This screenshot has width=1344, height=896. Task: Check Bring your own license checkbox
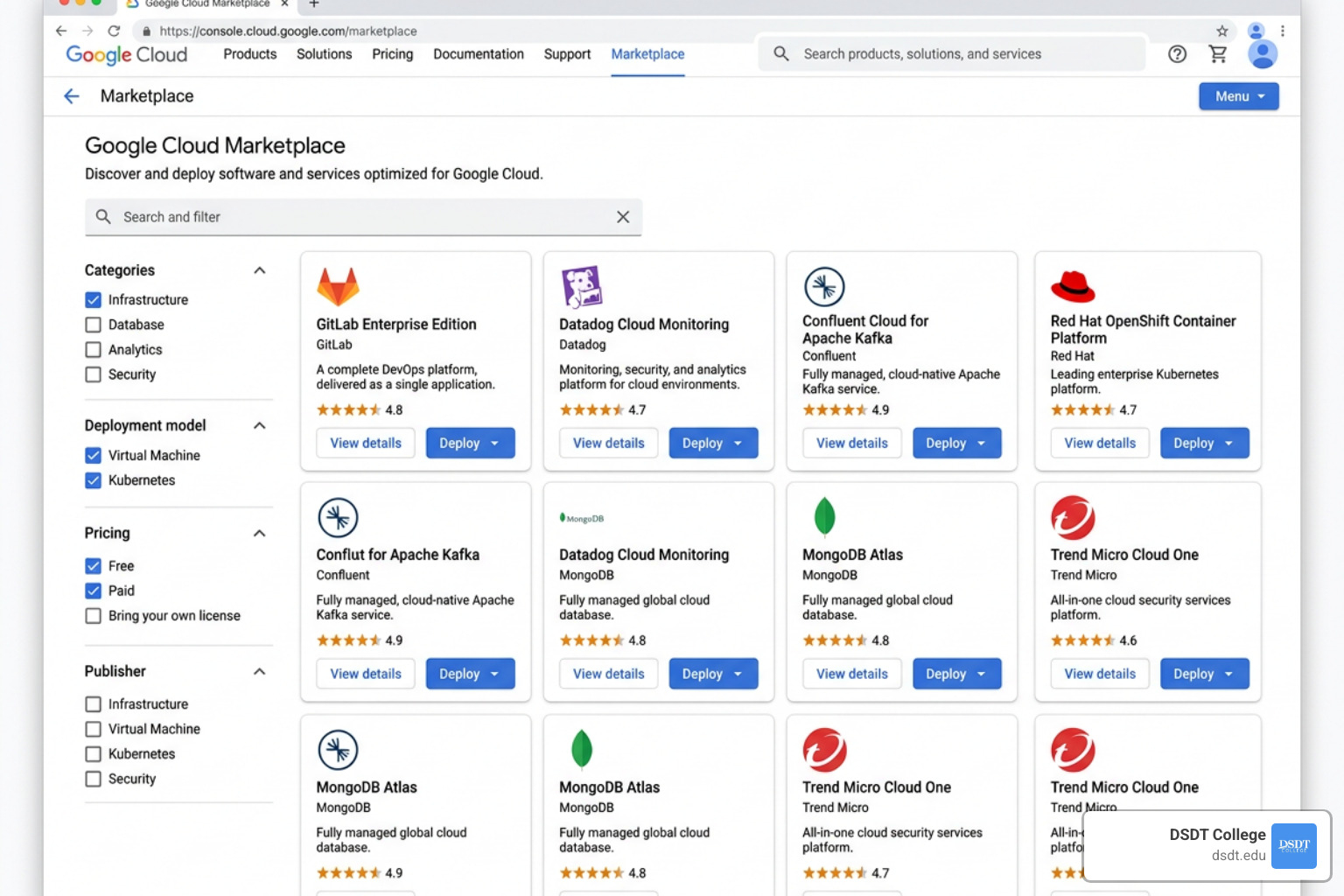point(94,616)
